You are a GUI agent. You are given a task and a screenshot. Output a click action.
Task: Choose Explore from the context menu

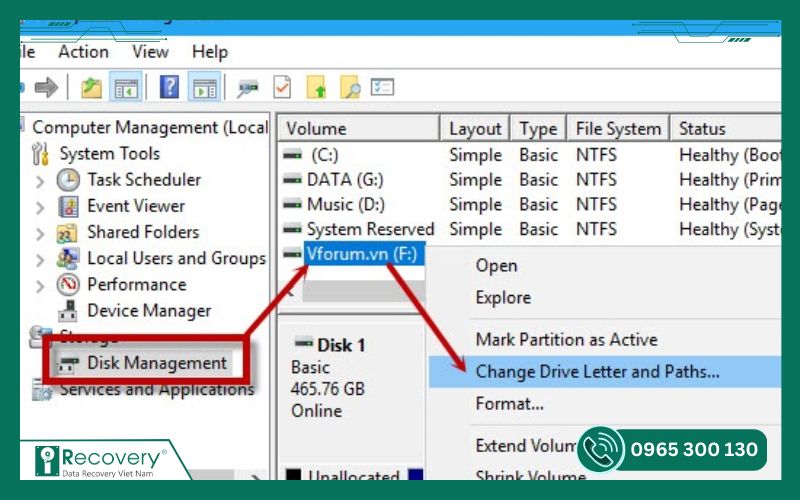click(503, 297)
